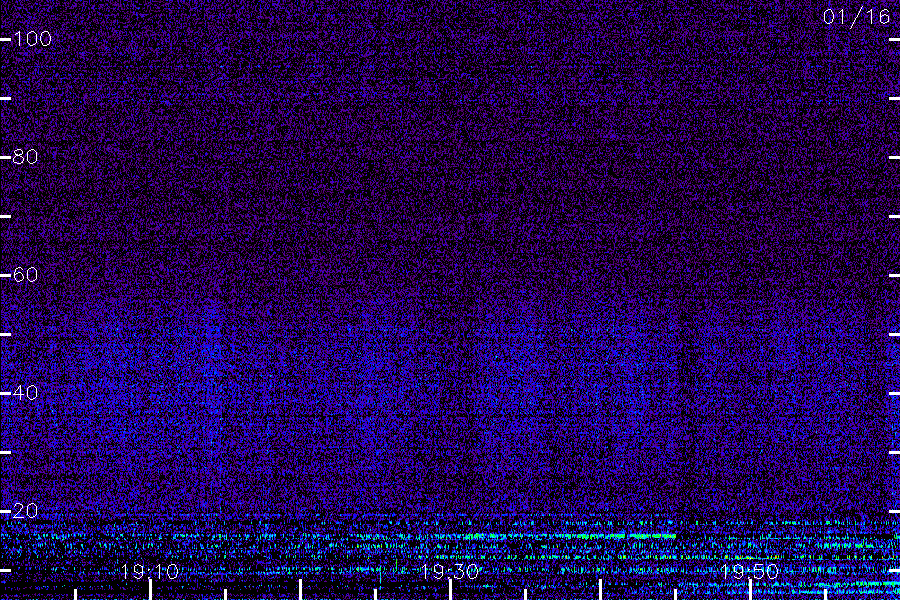
Task: Click the time label 19:10
Action: (150, 572)
